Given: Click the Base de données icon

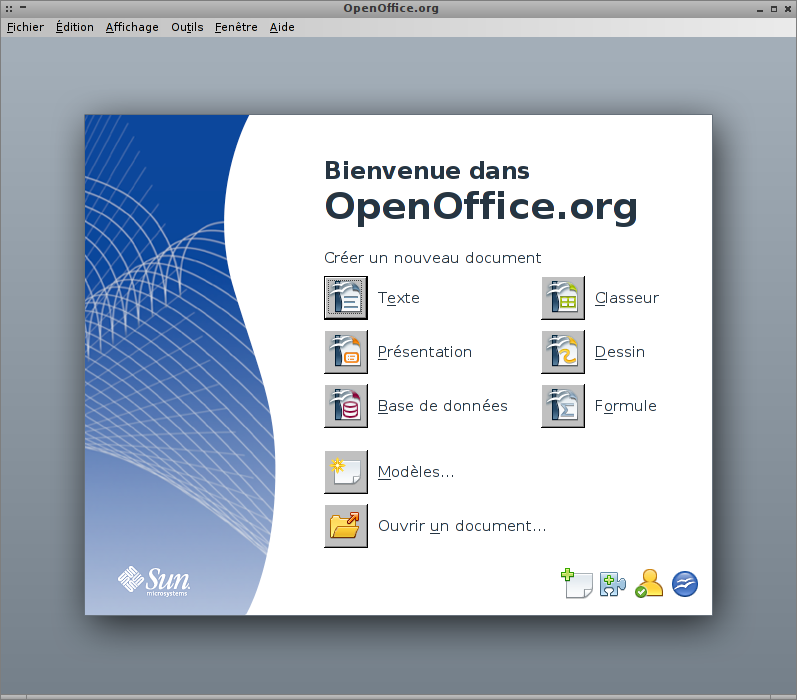Looking at the screenshot, I should pyautogui.click(x=346, y=406).
